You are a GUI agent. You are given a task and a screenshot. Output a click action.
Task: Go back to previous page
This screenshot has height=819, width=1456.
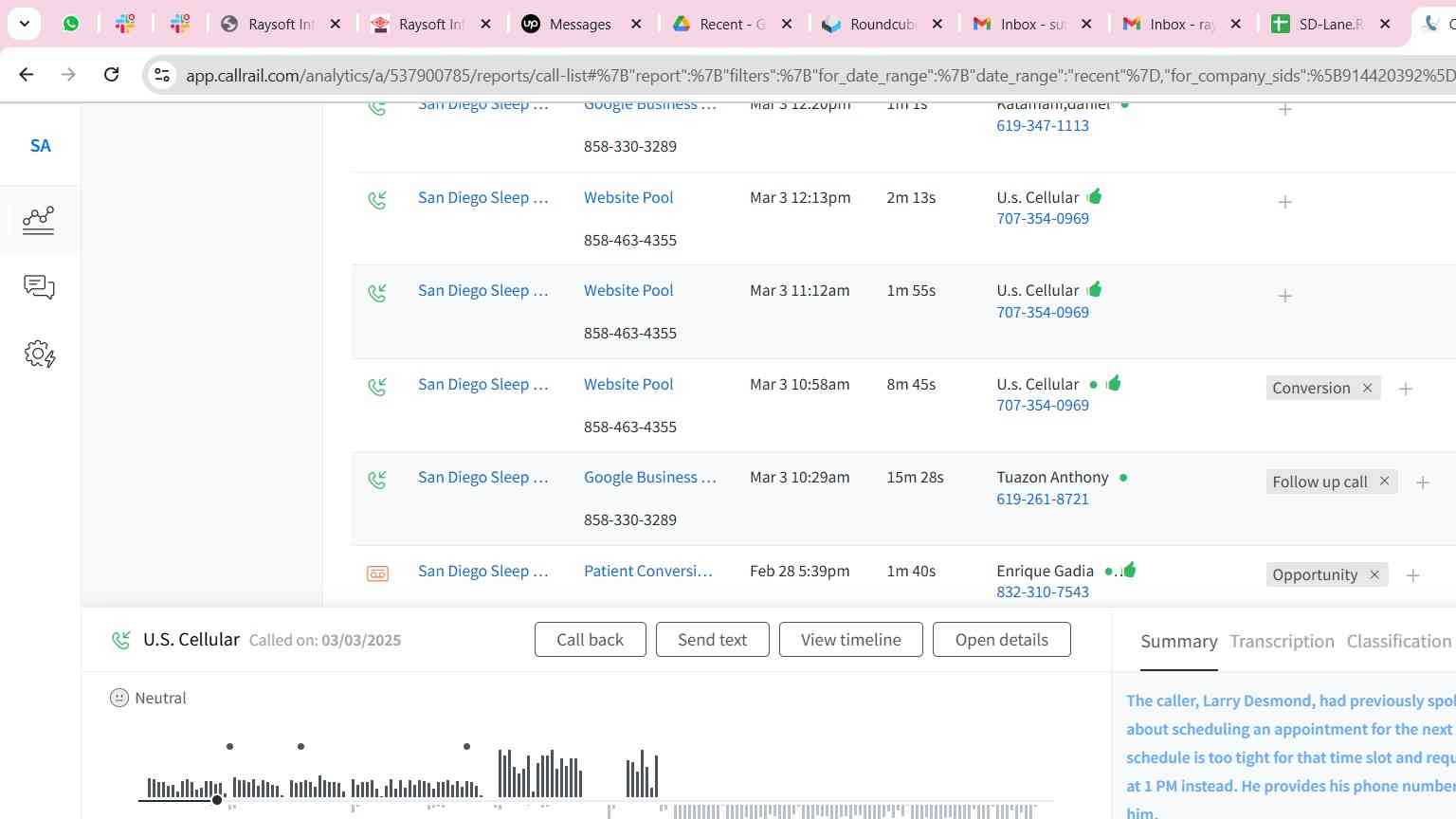[x=27, y=74]
